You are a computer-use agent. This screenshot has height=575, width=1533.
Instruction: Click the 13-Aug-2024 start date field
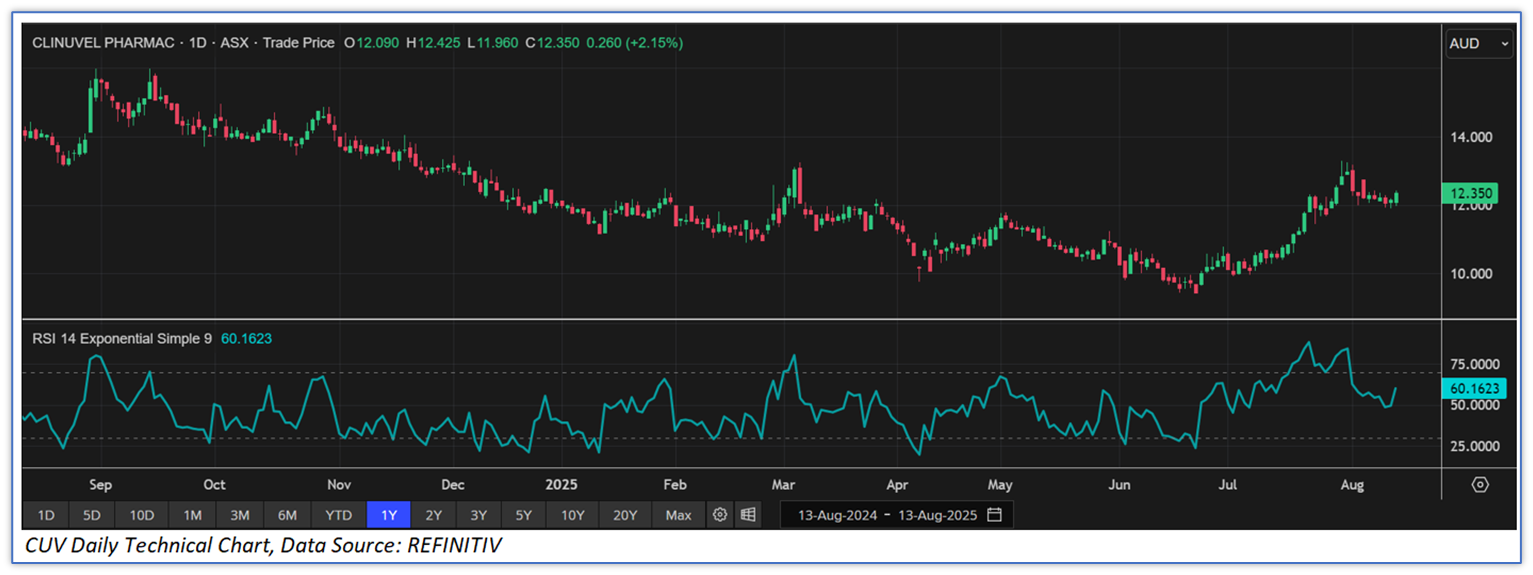(837, 515)
